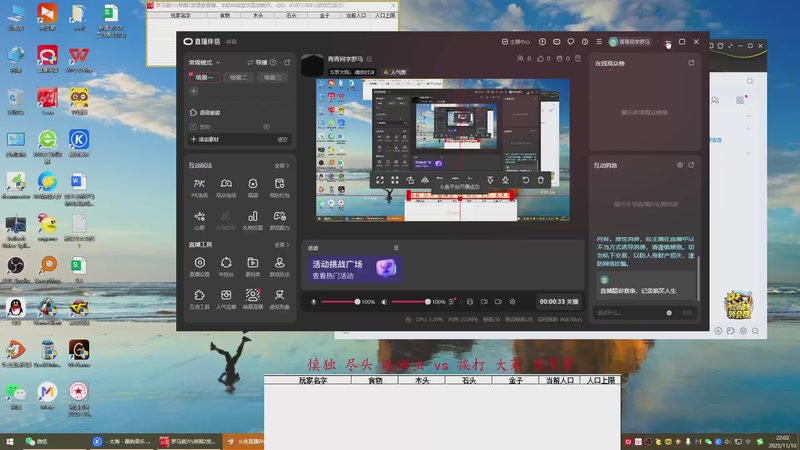Expand the 常规模式 mode dropdown

(x=205, y=63)
